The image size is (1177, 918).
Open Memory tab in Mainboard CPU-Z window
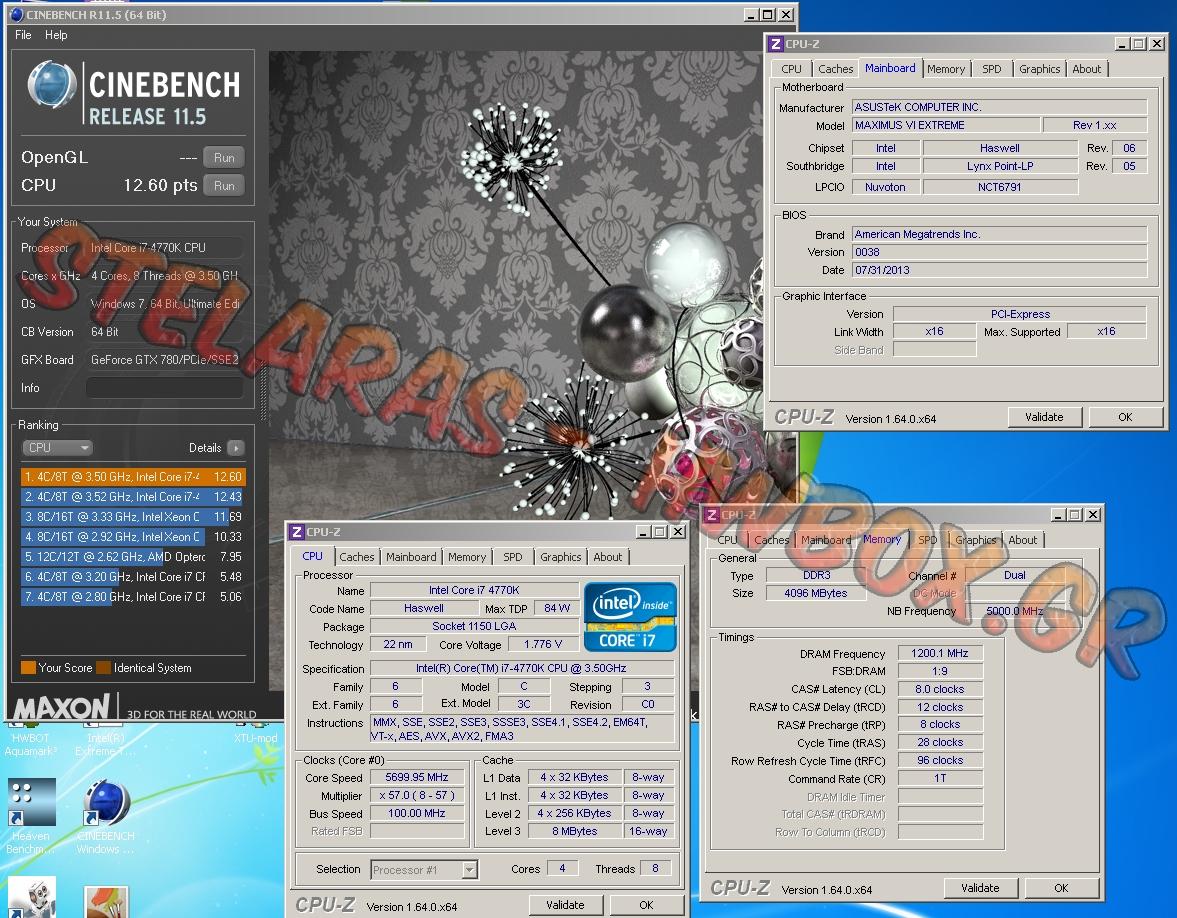(x=946, y=69)
